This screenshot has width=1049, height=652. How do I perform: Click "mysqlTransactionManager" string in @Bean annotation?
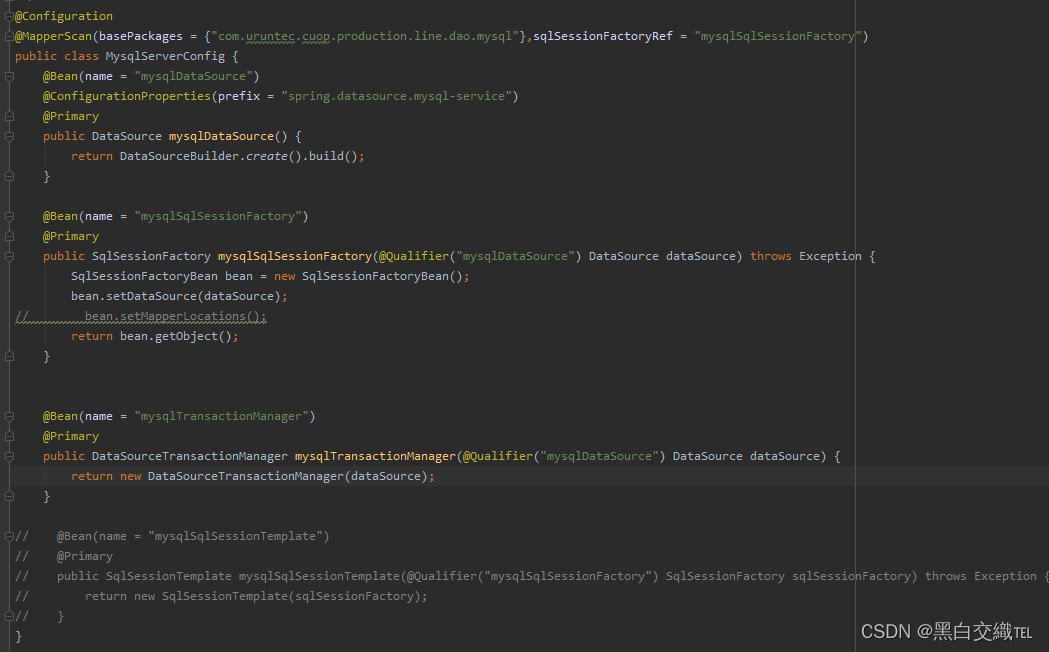click(221, 416)
